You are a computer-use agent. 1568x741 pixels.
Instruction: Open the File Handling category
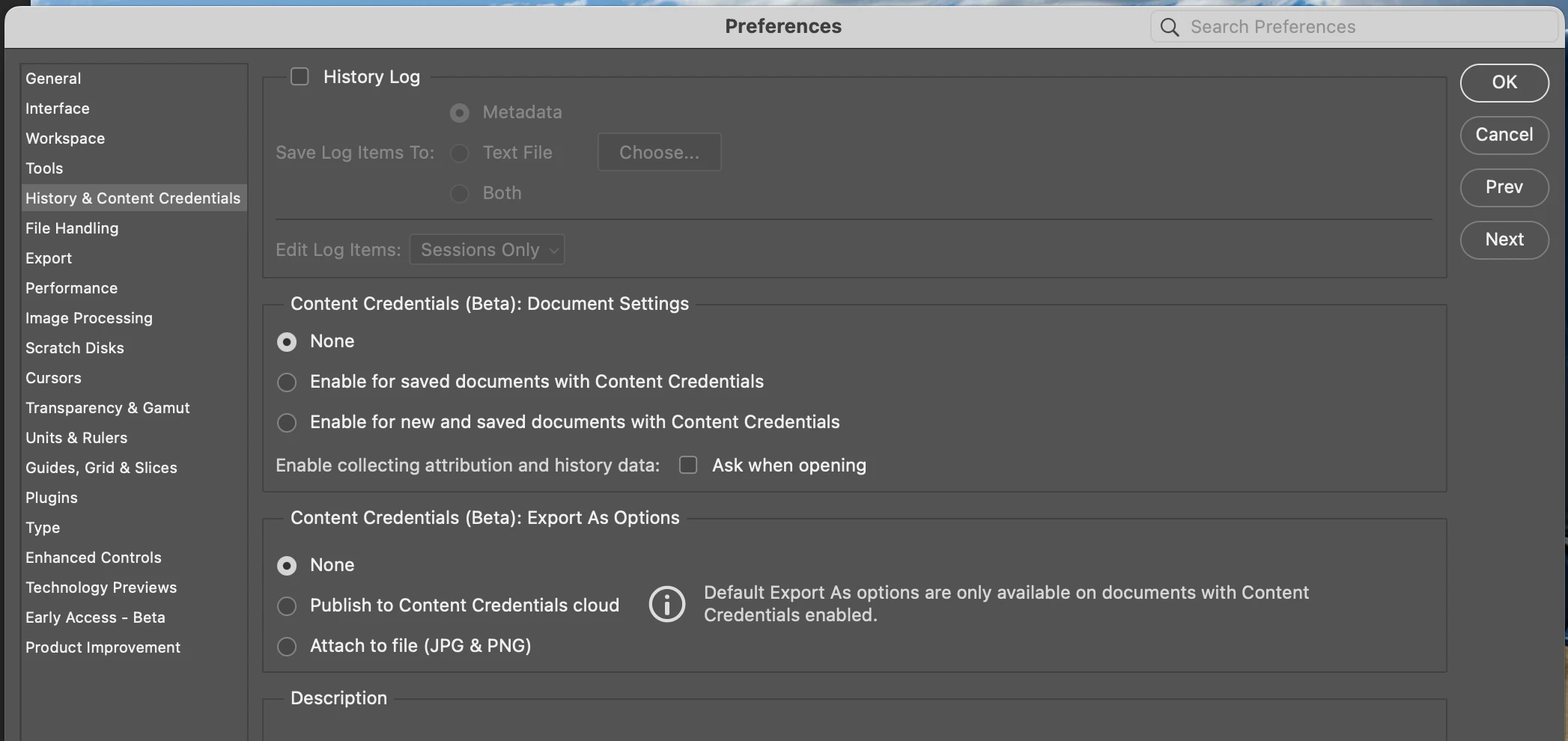coord(134,228)
